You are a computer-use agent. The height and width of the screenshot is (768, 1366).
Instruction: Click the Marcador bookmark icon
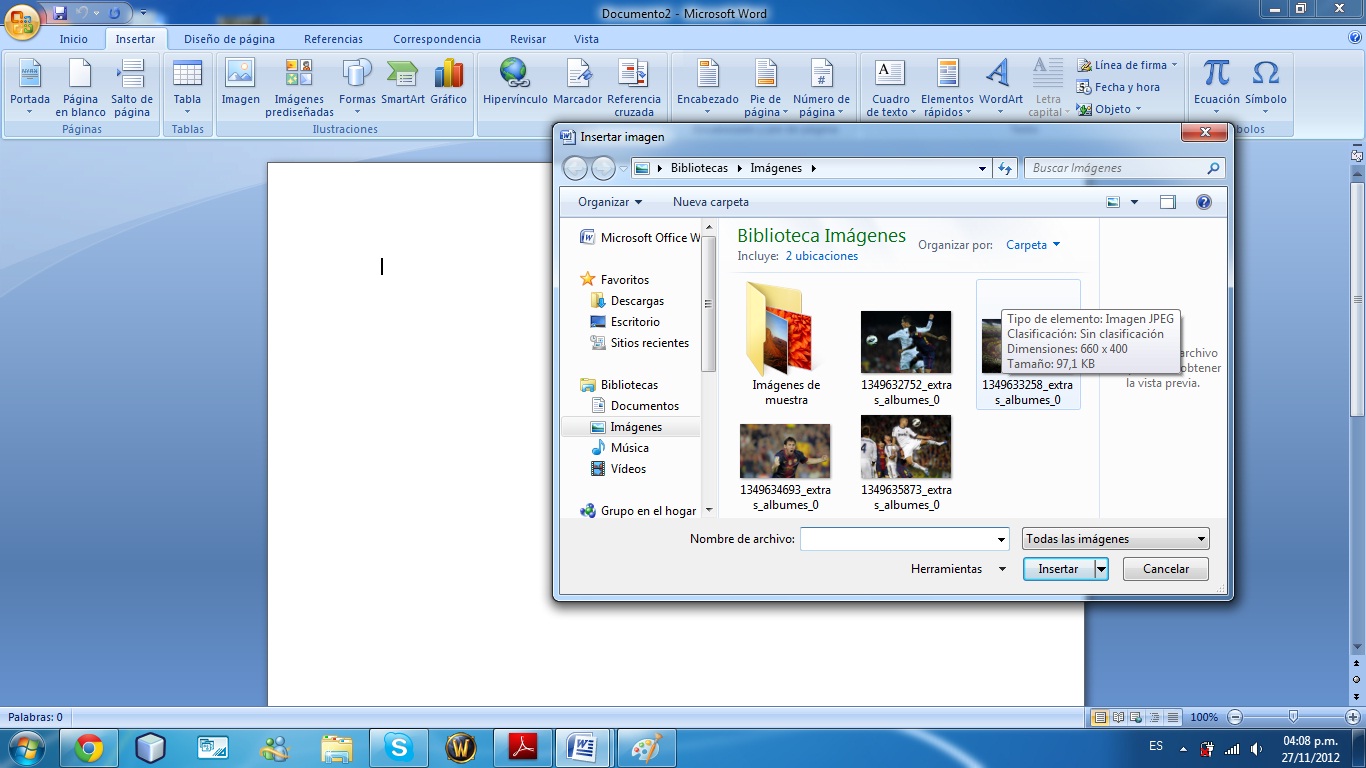(577, 82)
